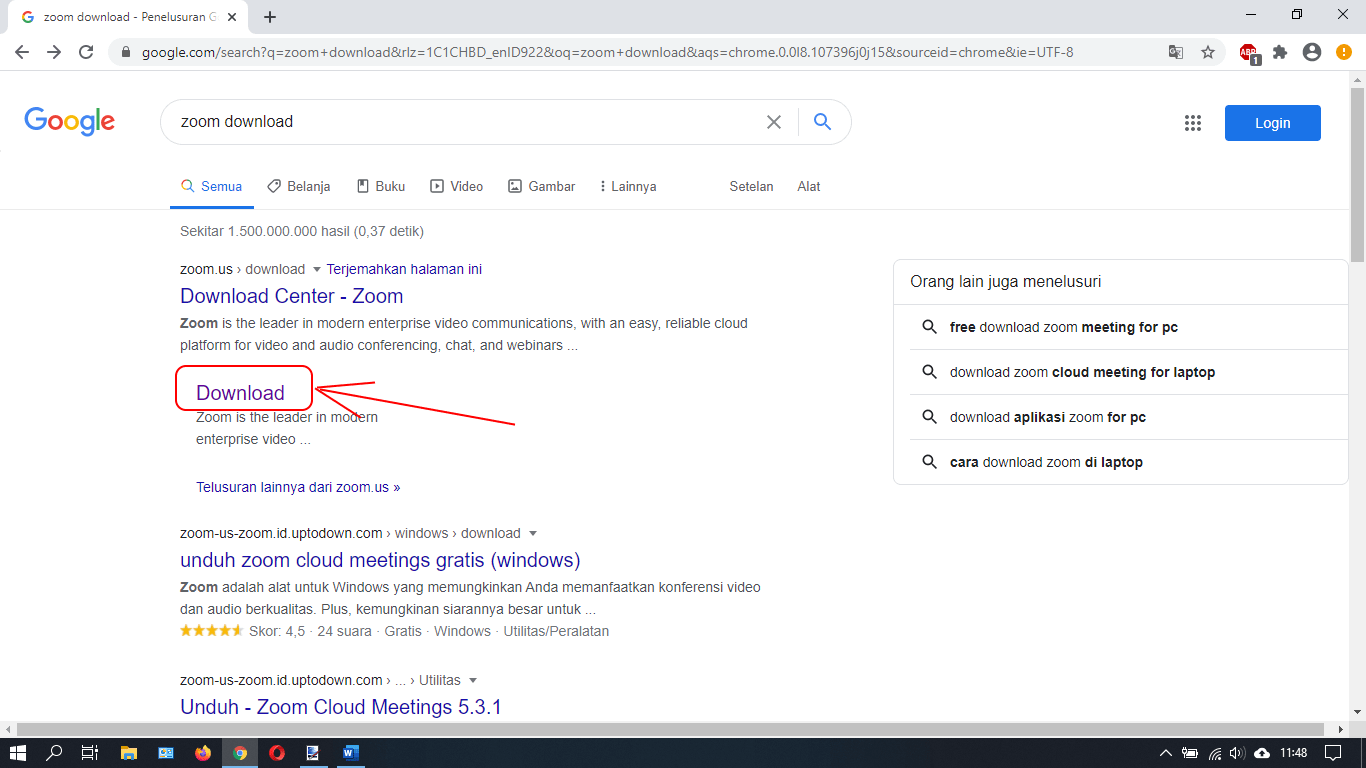
Task: Open Windows taskbar search
Action: (x=54, y=753)
